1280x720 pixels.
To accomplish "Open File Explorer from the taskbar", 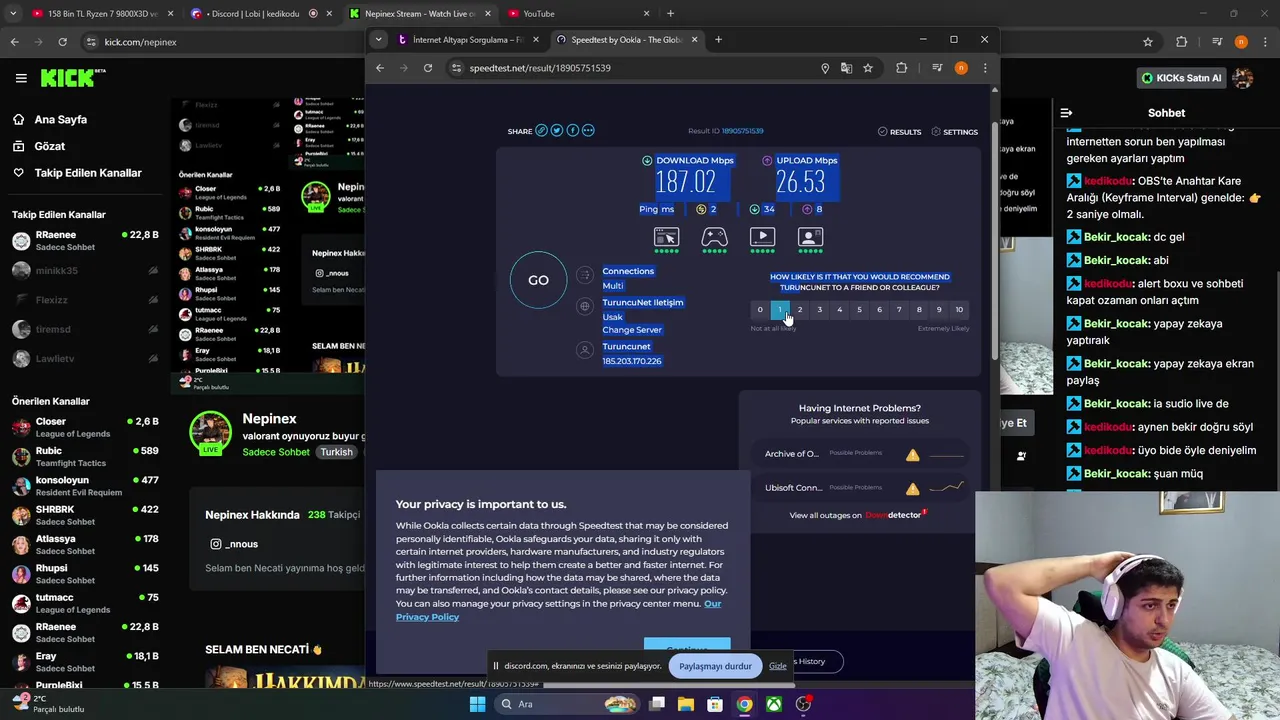I will pos(686,704).
